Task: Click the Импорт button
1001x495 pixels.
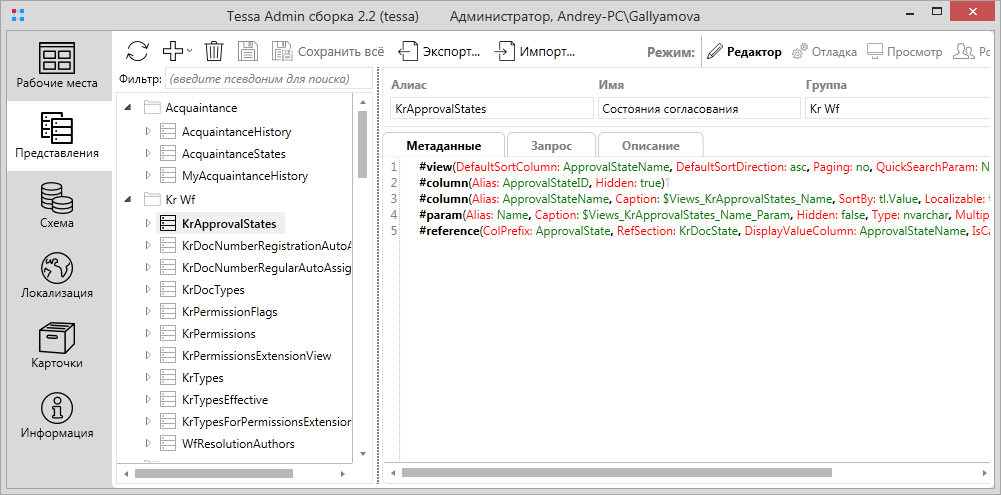Action: point(534,51)
